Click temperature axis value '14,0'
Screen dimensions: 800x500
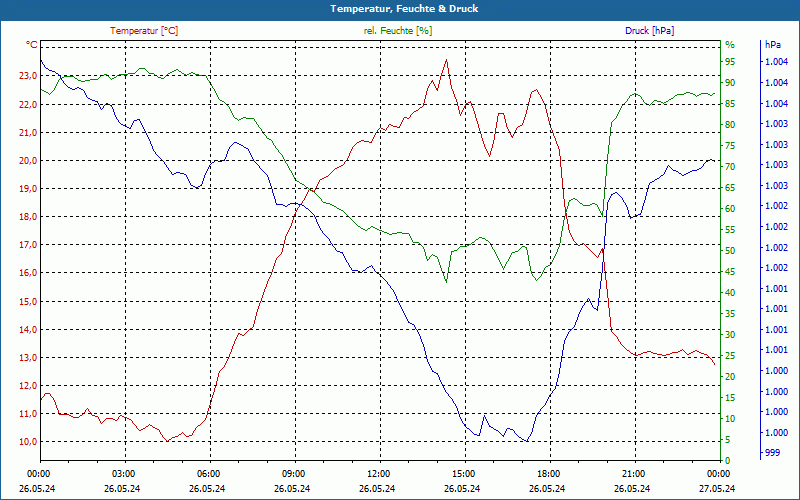click(x=28, y=330)
